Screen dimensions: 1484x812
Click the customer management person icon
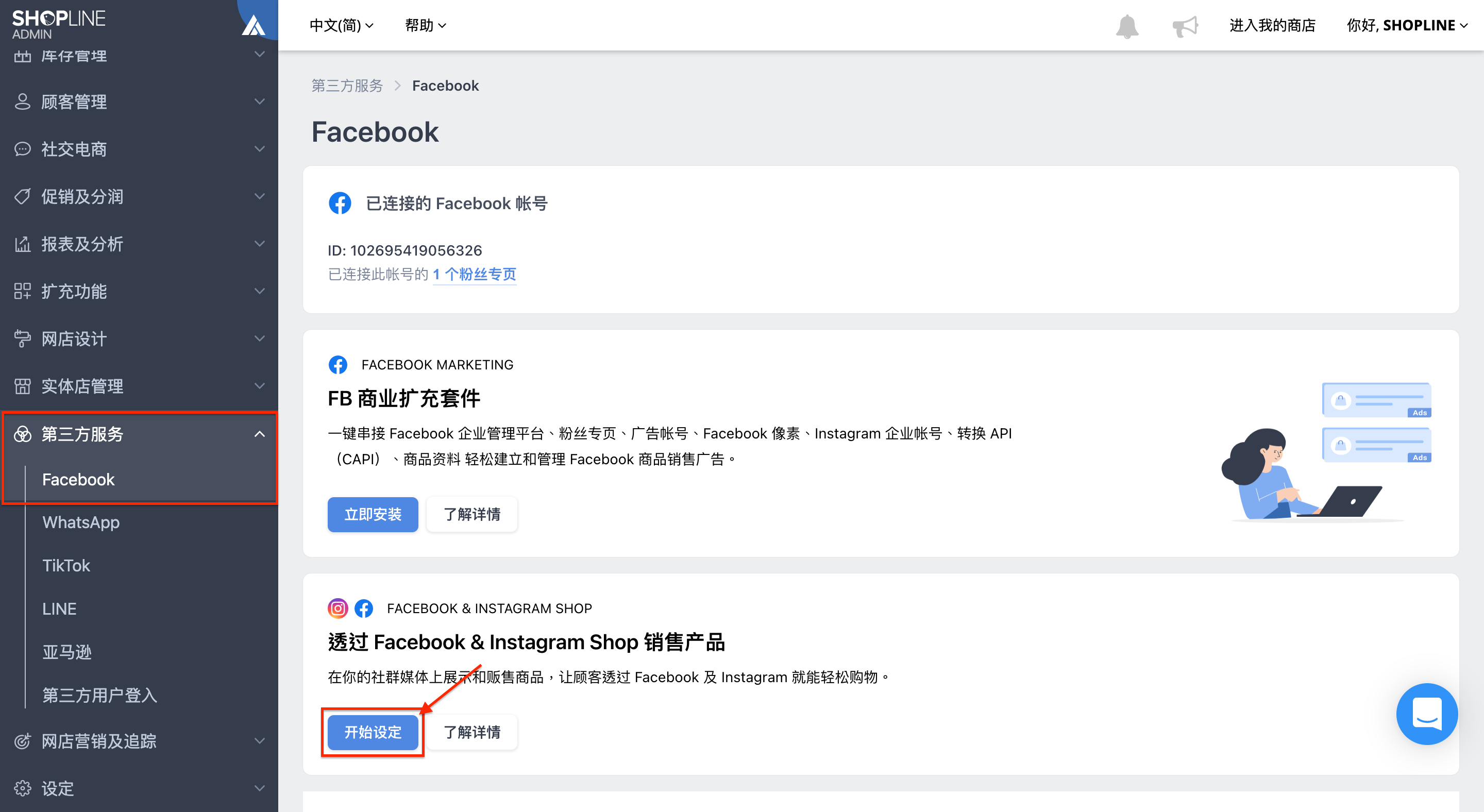click(23, 102)
